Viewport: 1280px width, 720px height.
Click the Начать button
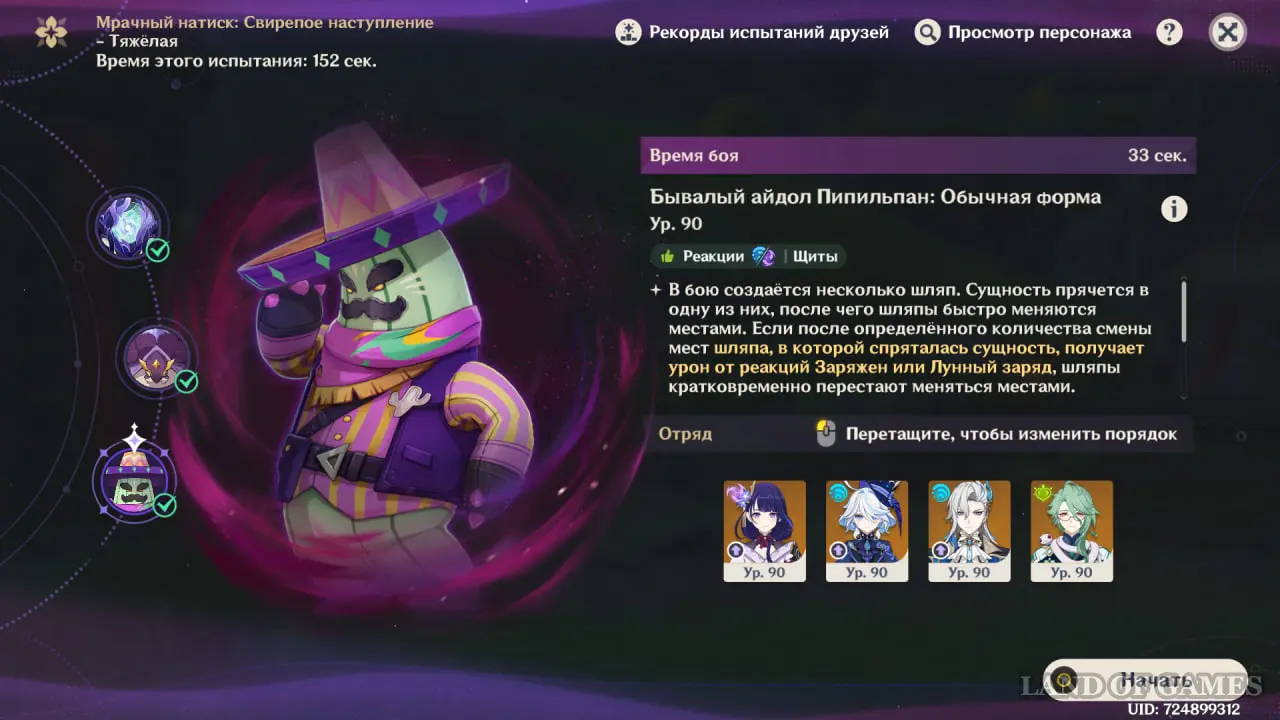(x=1146, y=680)
